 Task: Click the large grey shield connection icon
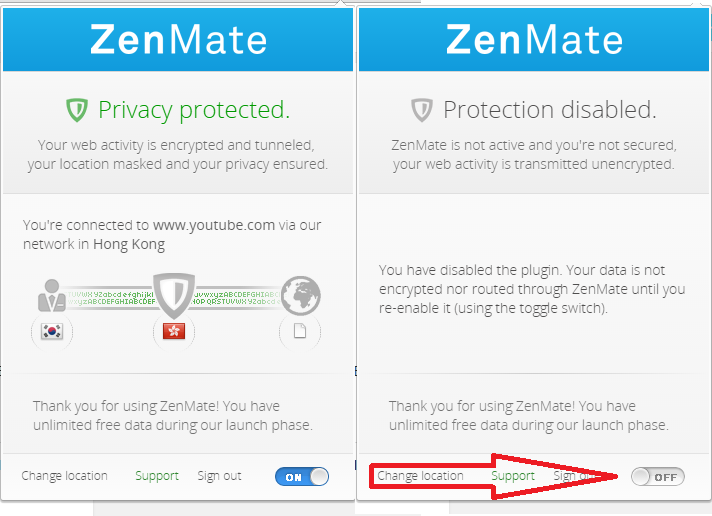175,295
